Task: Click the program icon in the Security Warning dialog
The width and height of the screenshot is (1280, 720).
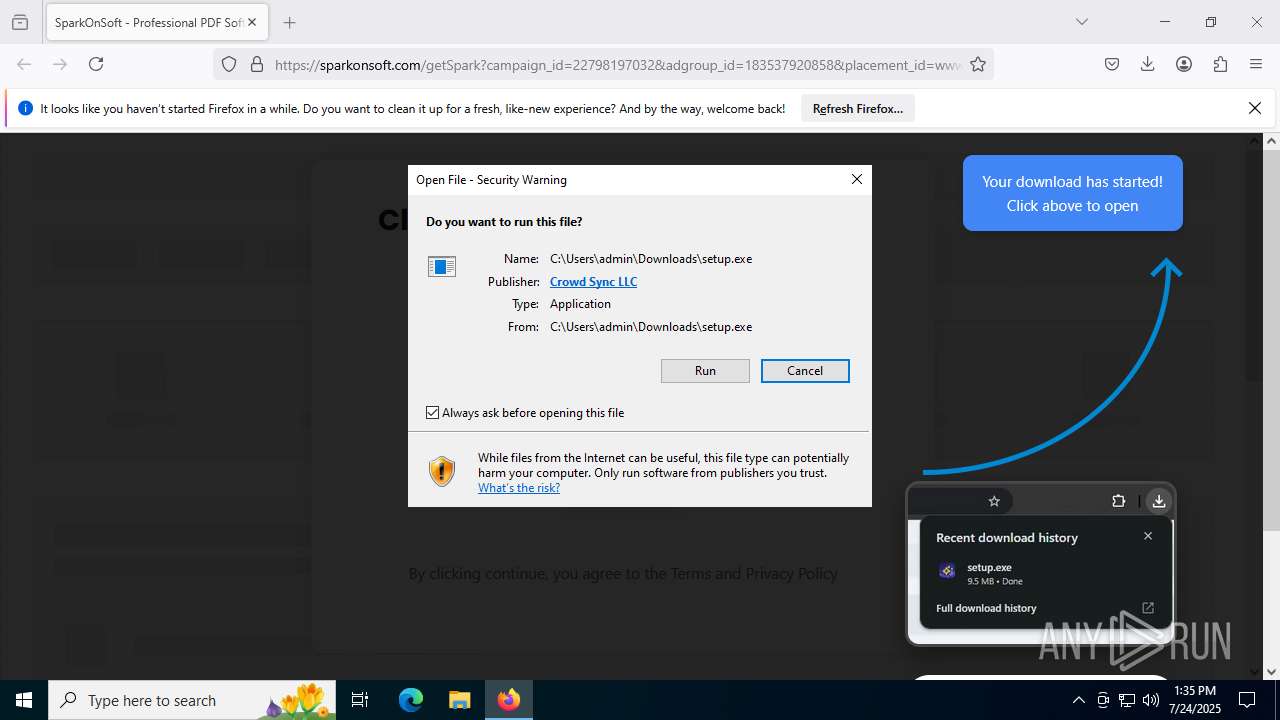Action: (x=442, y=266)
